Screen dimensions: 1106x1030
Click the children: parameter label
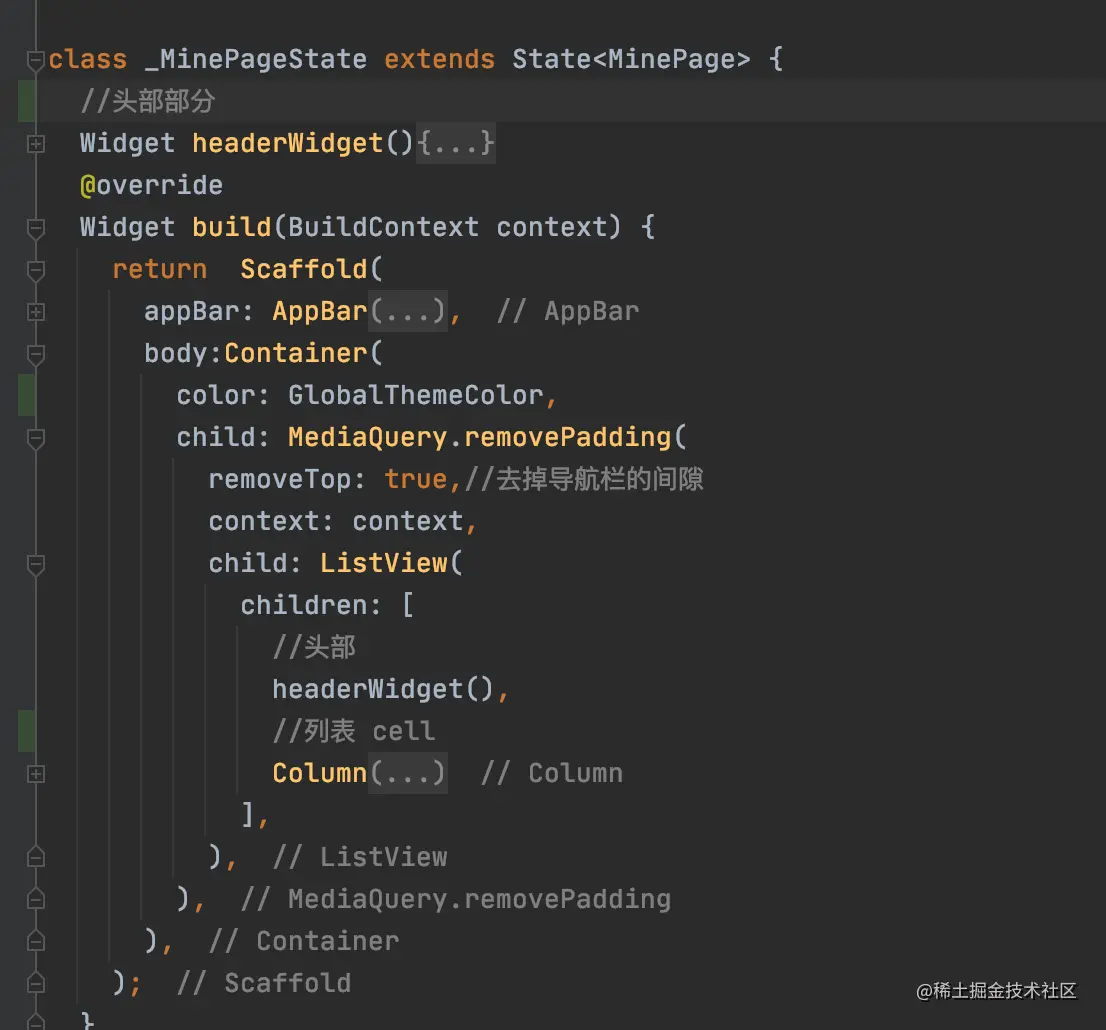pyautogui.click(x=311, y=605)
